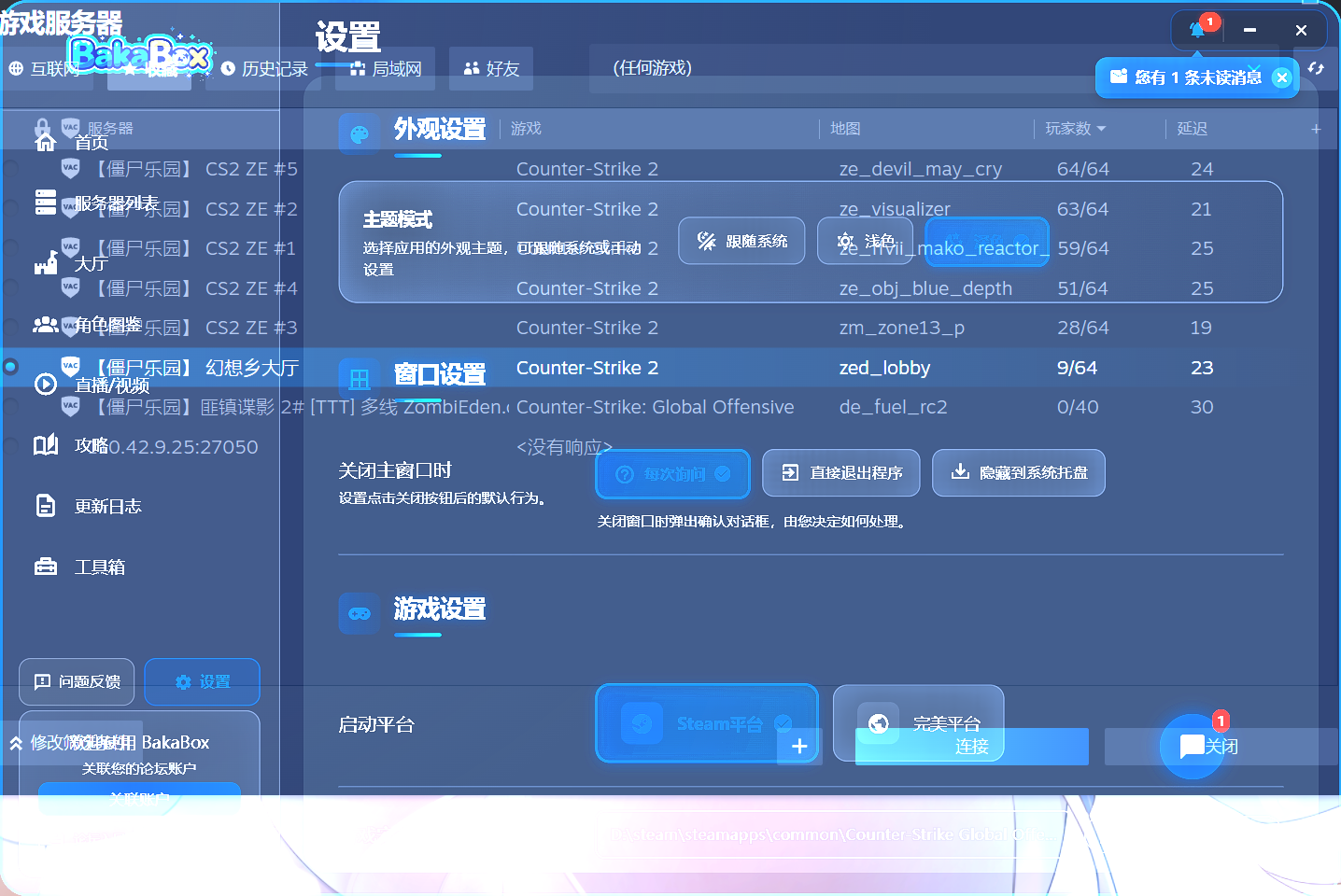Open the 首页 sidebar menu item

92,142
